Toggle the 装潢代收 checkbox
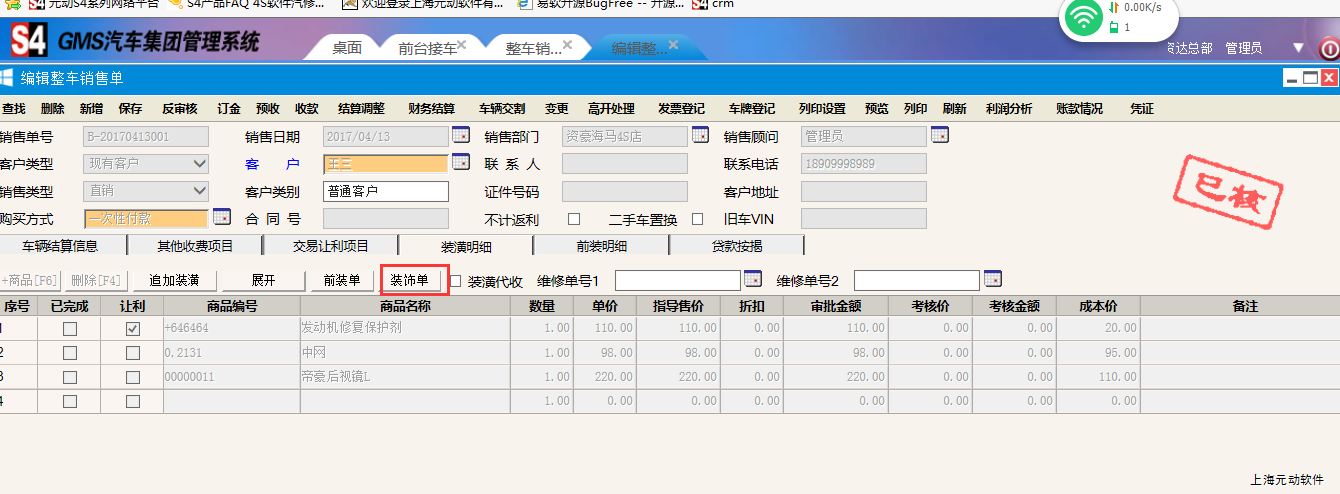Image resolution: width=1340 pixels, height=494 pixels. pyautogui.click(x=456, y=281)
